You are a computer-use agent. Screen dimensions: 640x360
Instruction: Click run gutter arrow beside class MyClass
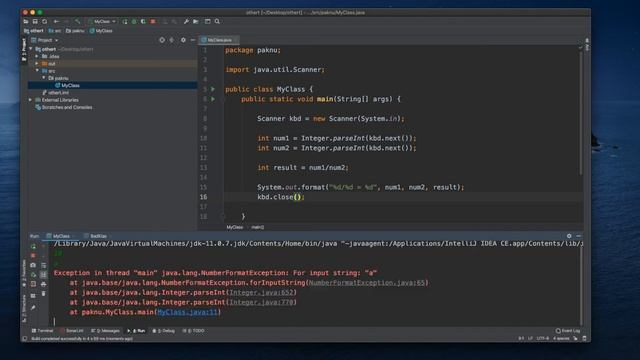213,89
